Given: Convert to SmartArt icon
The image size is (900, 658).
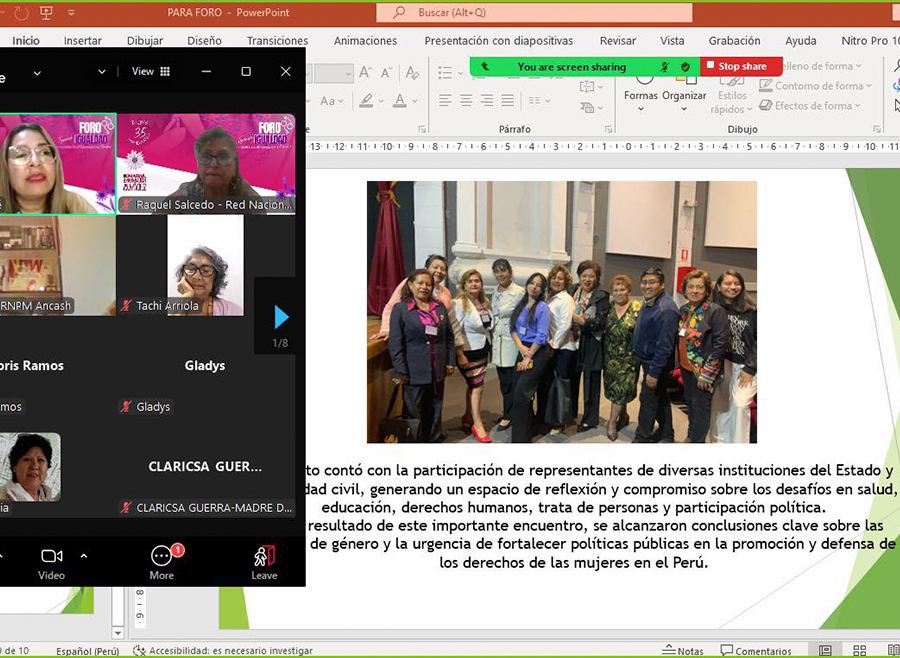Looking at the screenshot, I should [591, 107].
